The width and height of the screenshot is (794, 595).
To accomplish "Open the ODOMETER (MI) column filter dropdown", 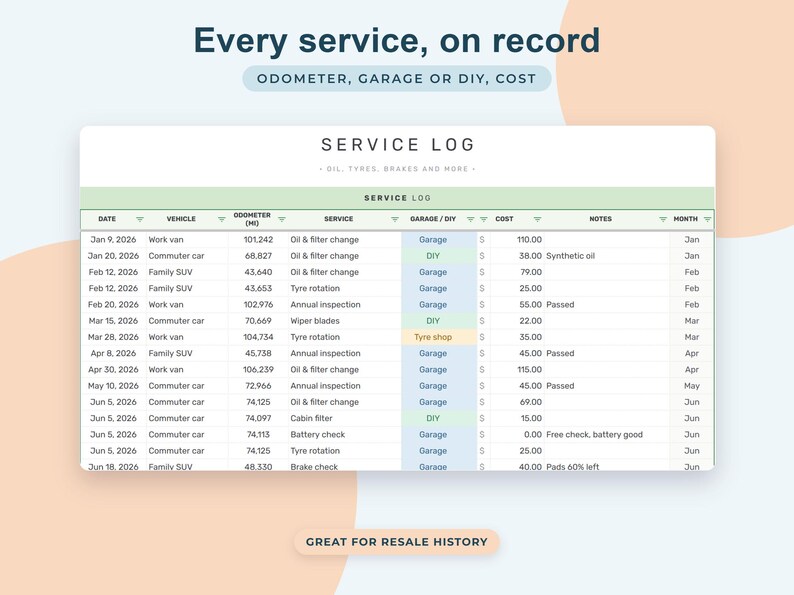I will (282, 219).
